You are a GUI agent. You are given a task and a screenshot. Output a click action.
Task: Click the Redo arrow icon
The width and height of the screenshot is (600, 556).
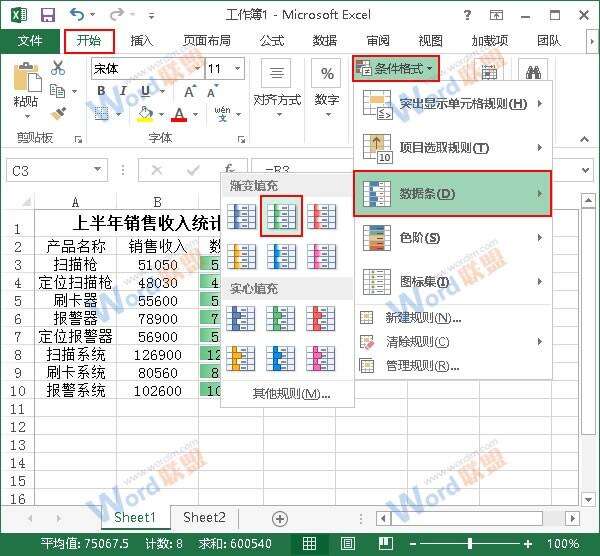[x=117, y=15]
